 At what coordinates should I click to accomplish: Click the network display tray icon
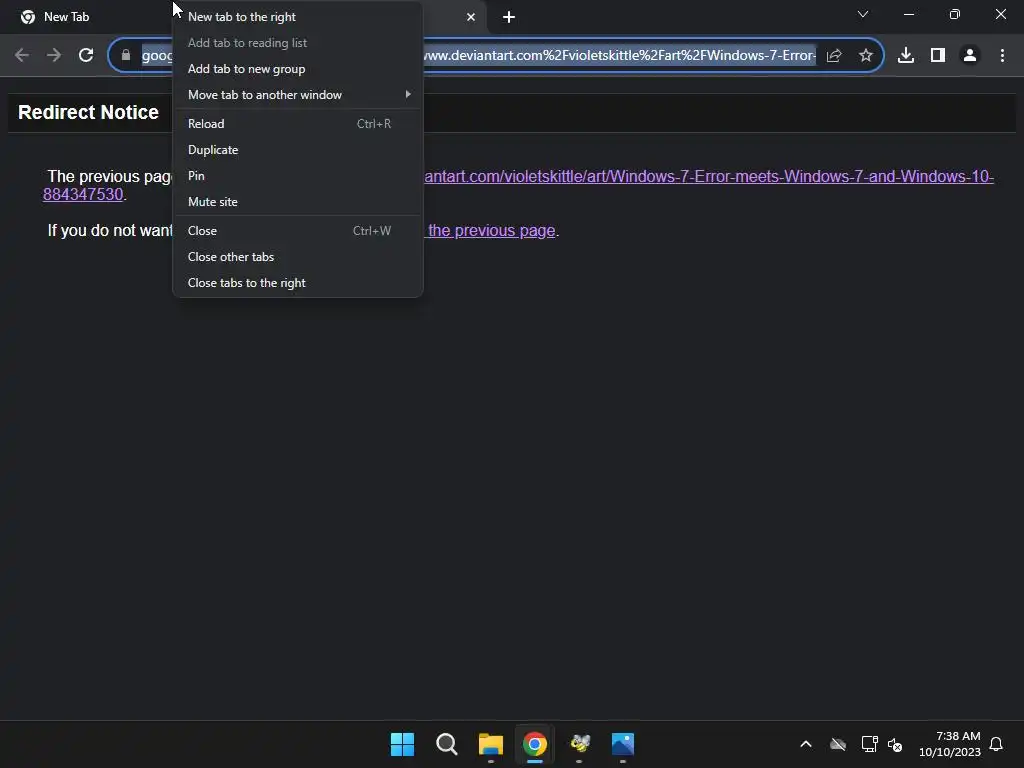(x=869, y=744)
